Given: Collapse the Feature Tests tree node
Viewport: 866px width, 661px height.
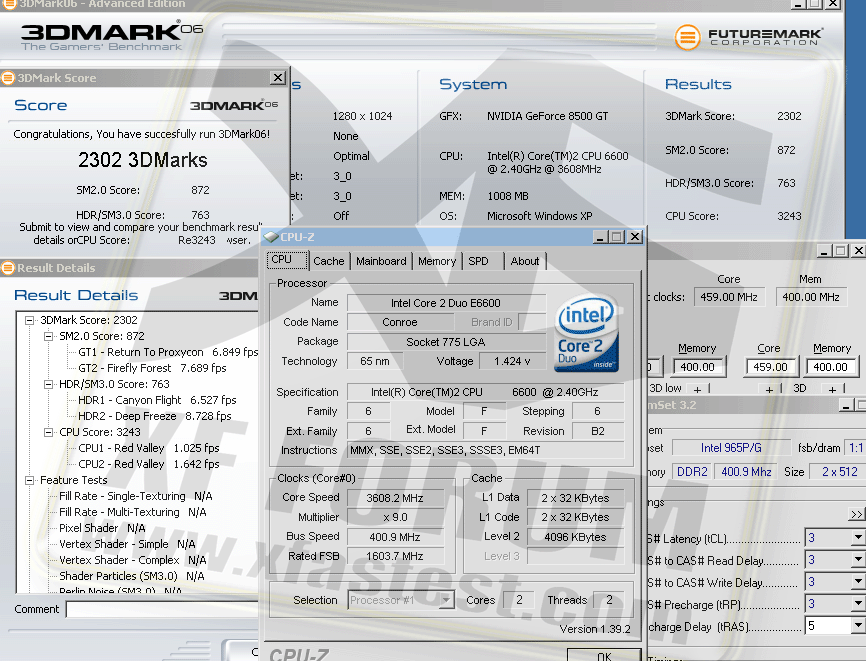Looking at the screenshot, I should (30, 481).
